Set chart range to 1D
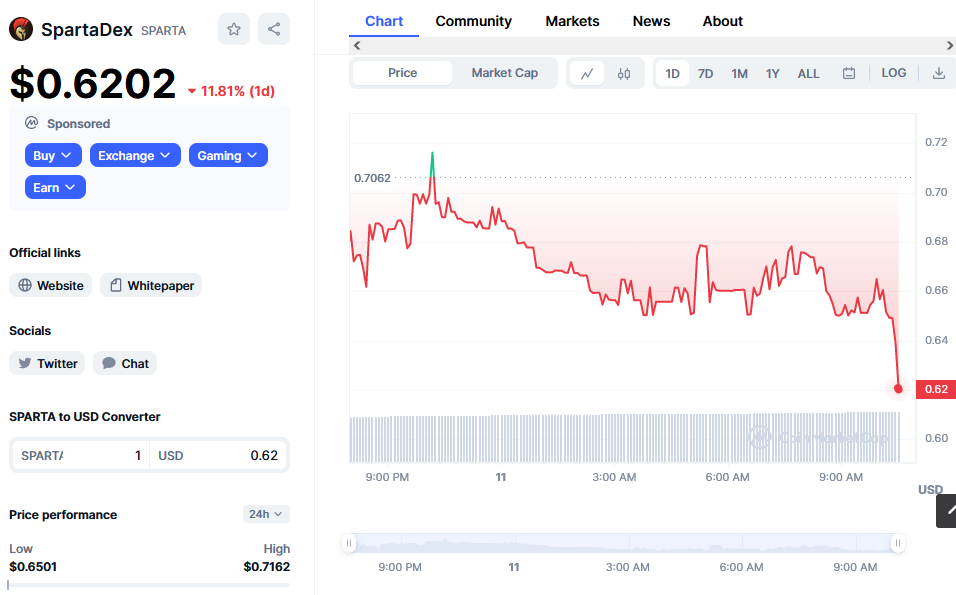The height and width of the screenshot is (595, 956). 672,74
